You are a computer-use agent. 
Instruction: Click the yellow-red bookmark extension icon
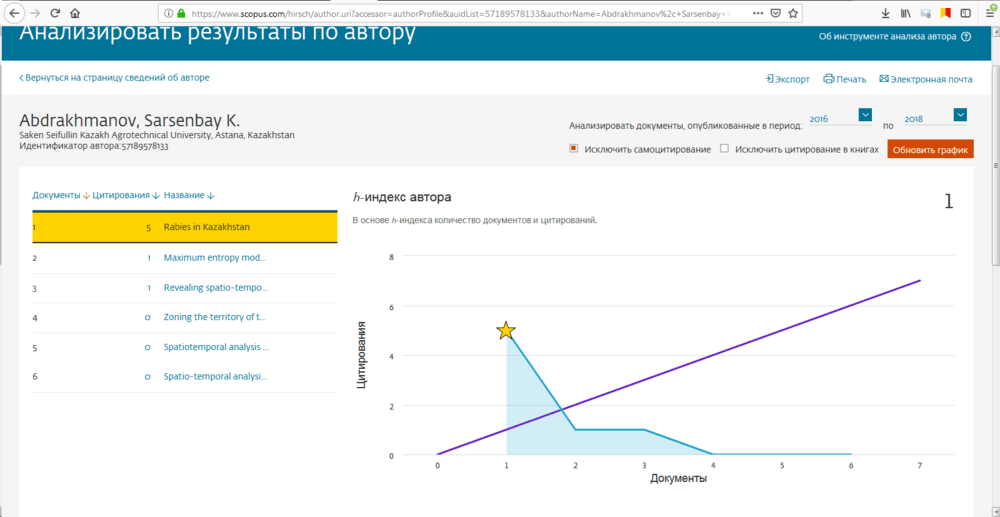(x=945, y=13)
